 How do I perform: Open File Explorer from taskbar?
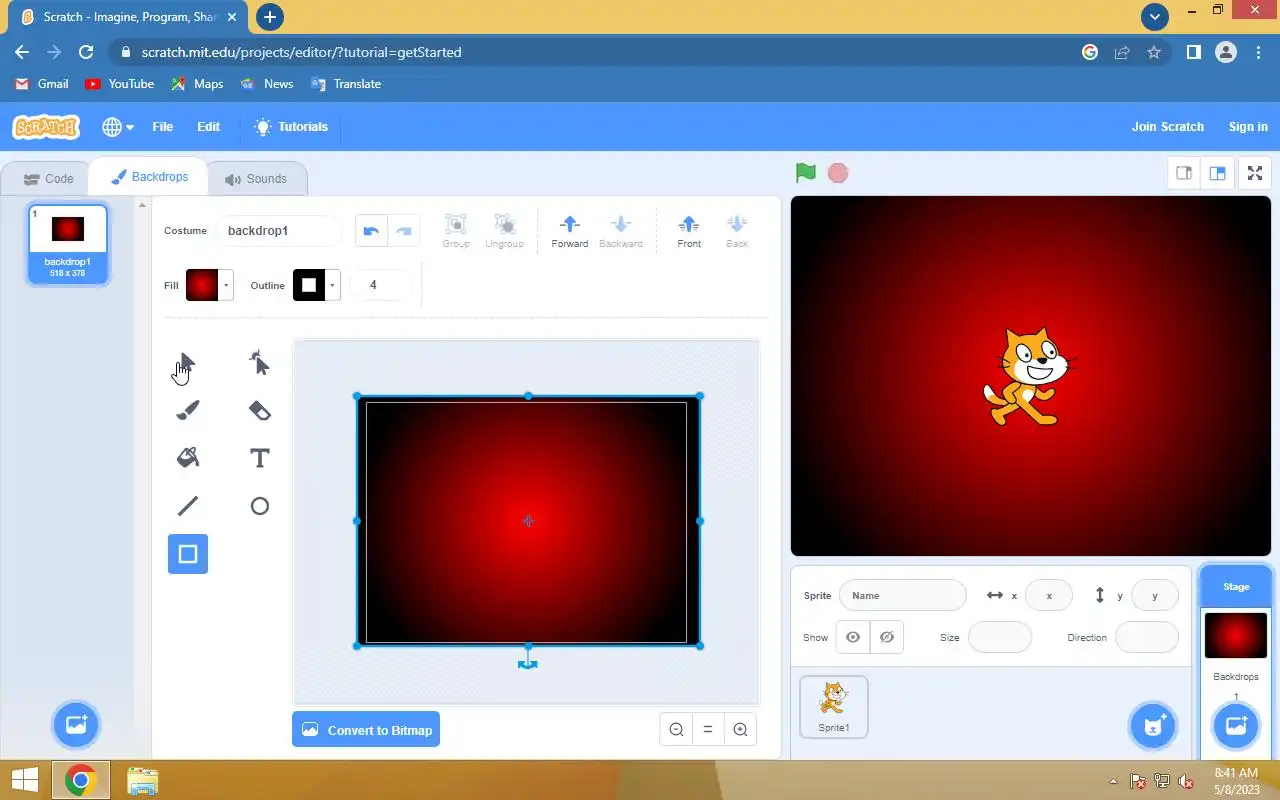click(x=142, y=781)
